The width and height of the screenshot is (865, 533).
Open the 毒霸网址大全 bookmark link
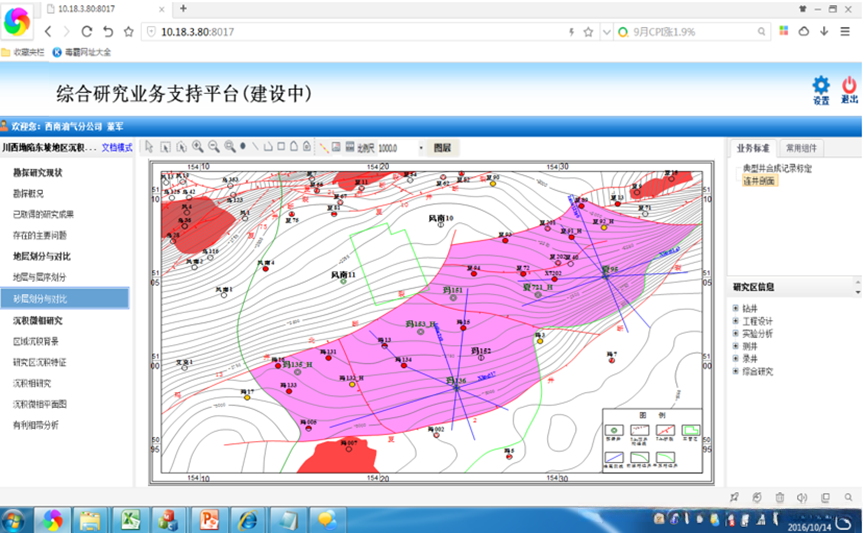point(82,52)
